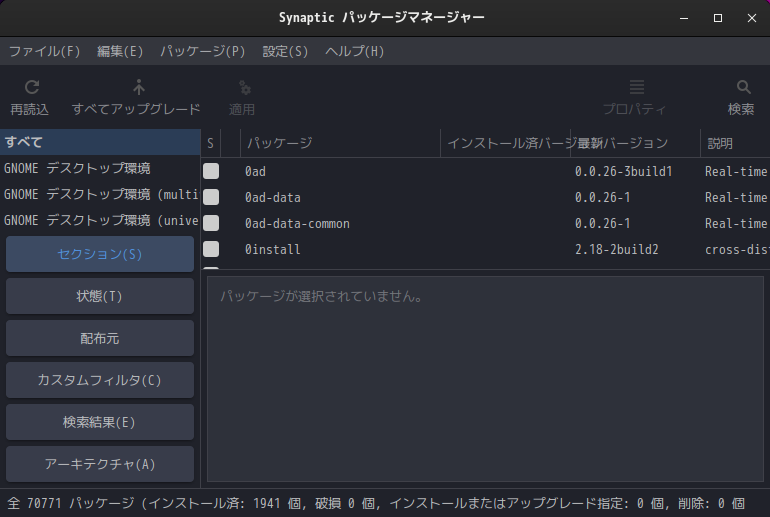Open the 設定(S) menu
This screenshot has width=770, height=517.
pyautogui.click(x=285, y=51)
